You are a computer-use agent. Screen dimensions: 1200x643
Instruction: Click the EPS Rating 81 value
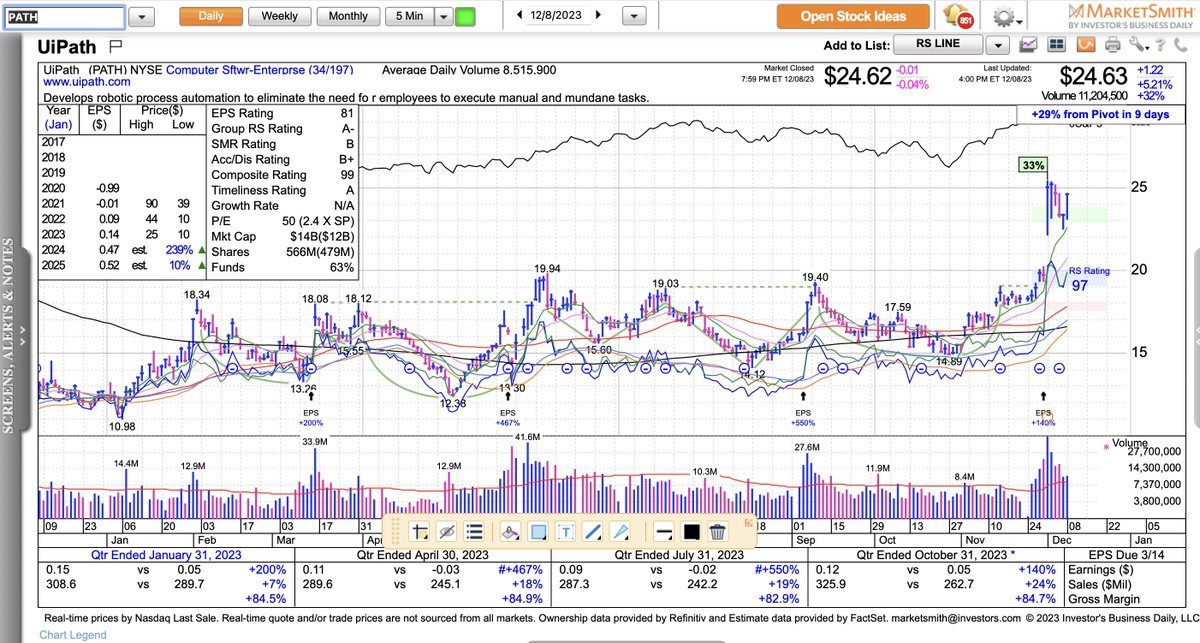click(346, 114)
